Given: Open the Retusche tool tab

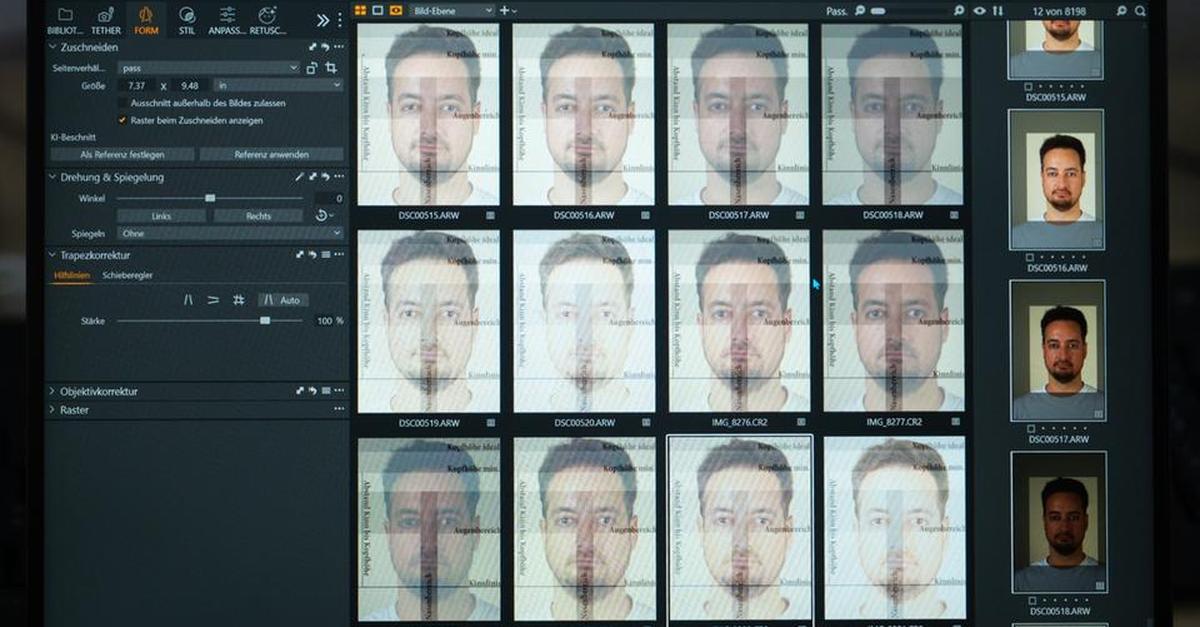Looking at the screenshot, I should coord(267,19).
